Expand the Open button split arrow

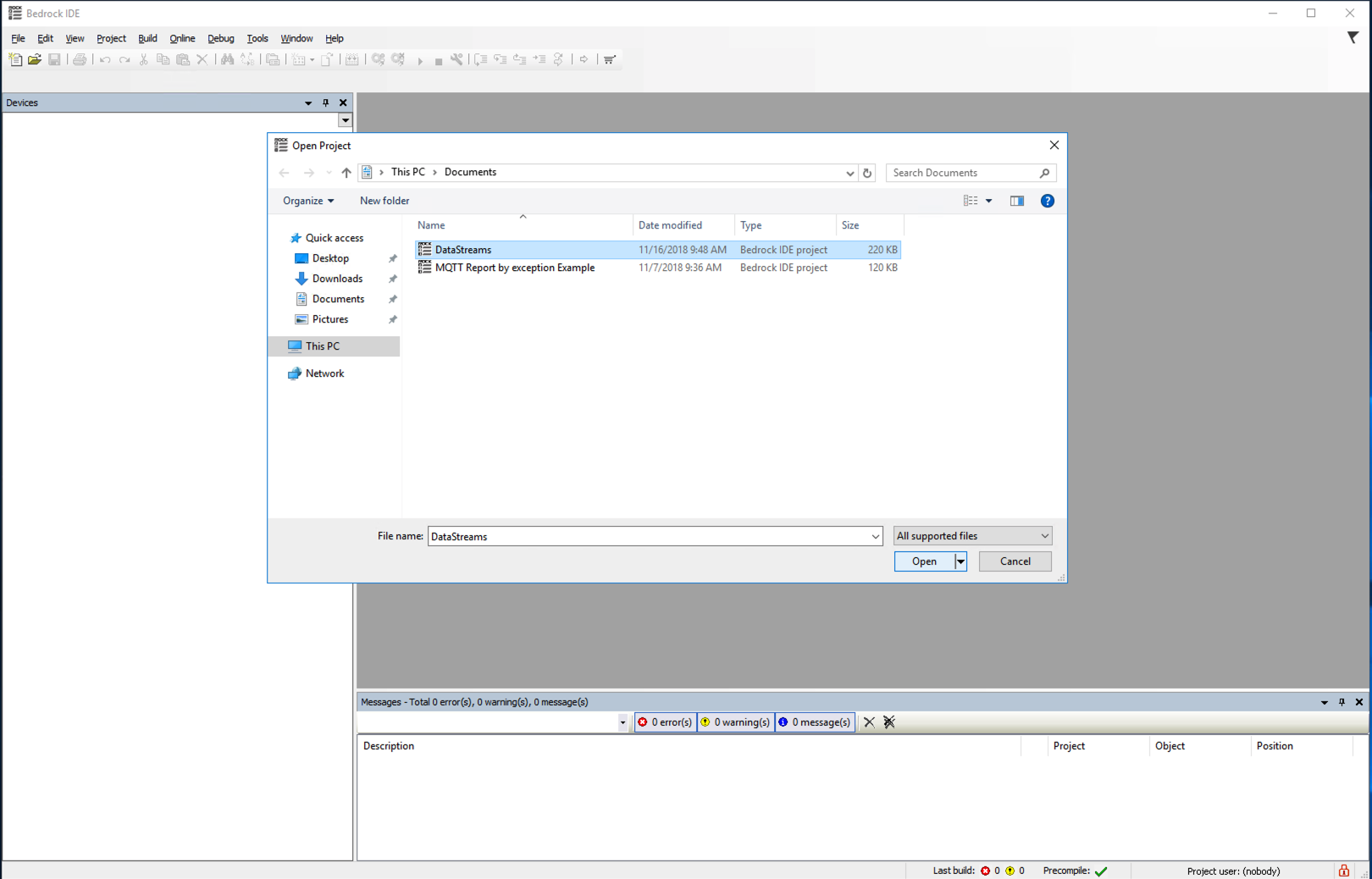click(x=960, y=561)
